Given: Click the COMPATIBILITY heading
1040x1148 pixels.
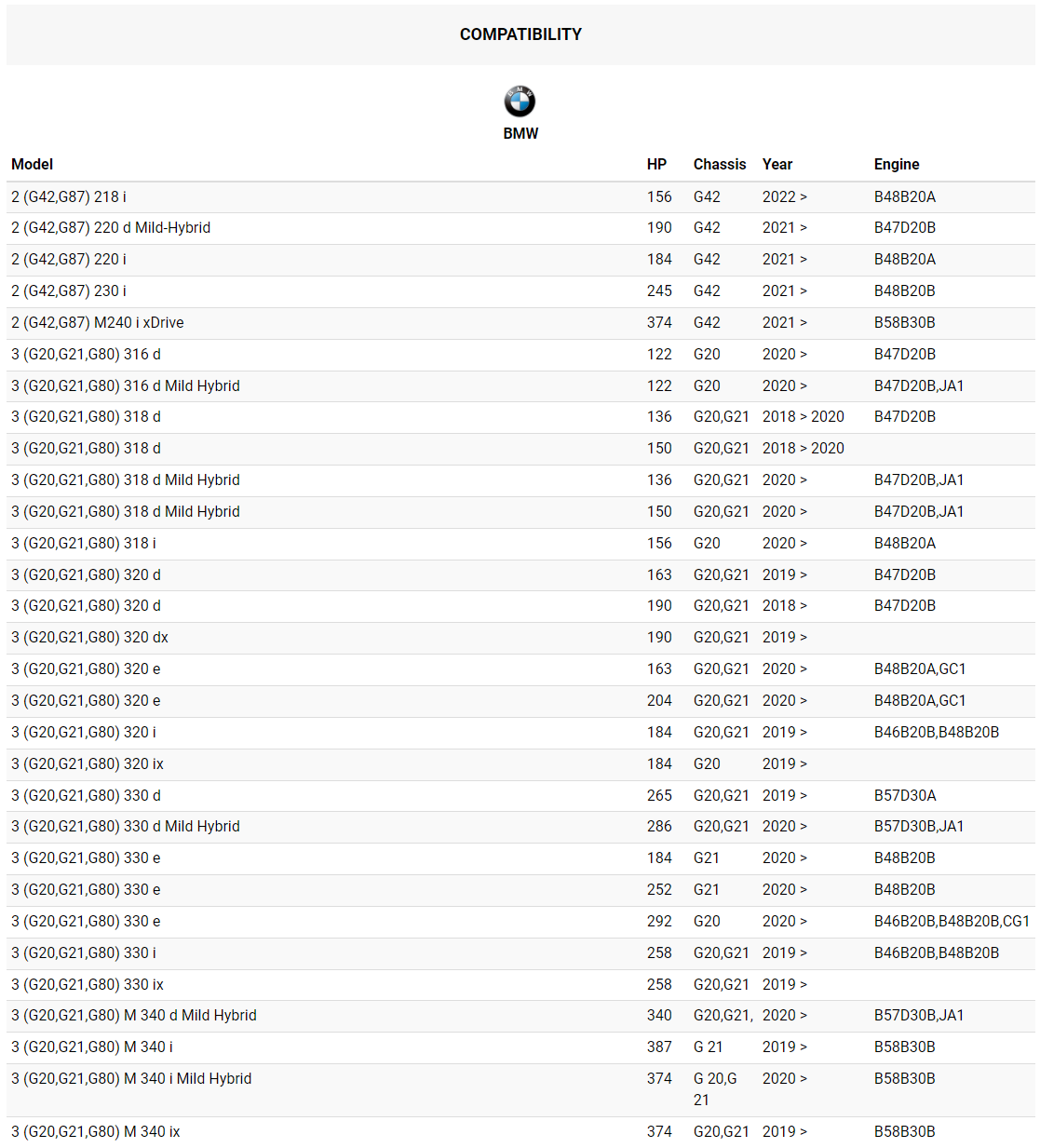Looking at the screenshot, I should coord(520,34).
